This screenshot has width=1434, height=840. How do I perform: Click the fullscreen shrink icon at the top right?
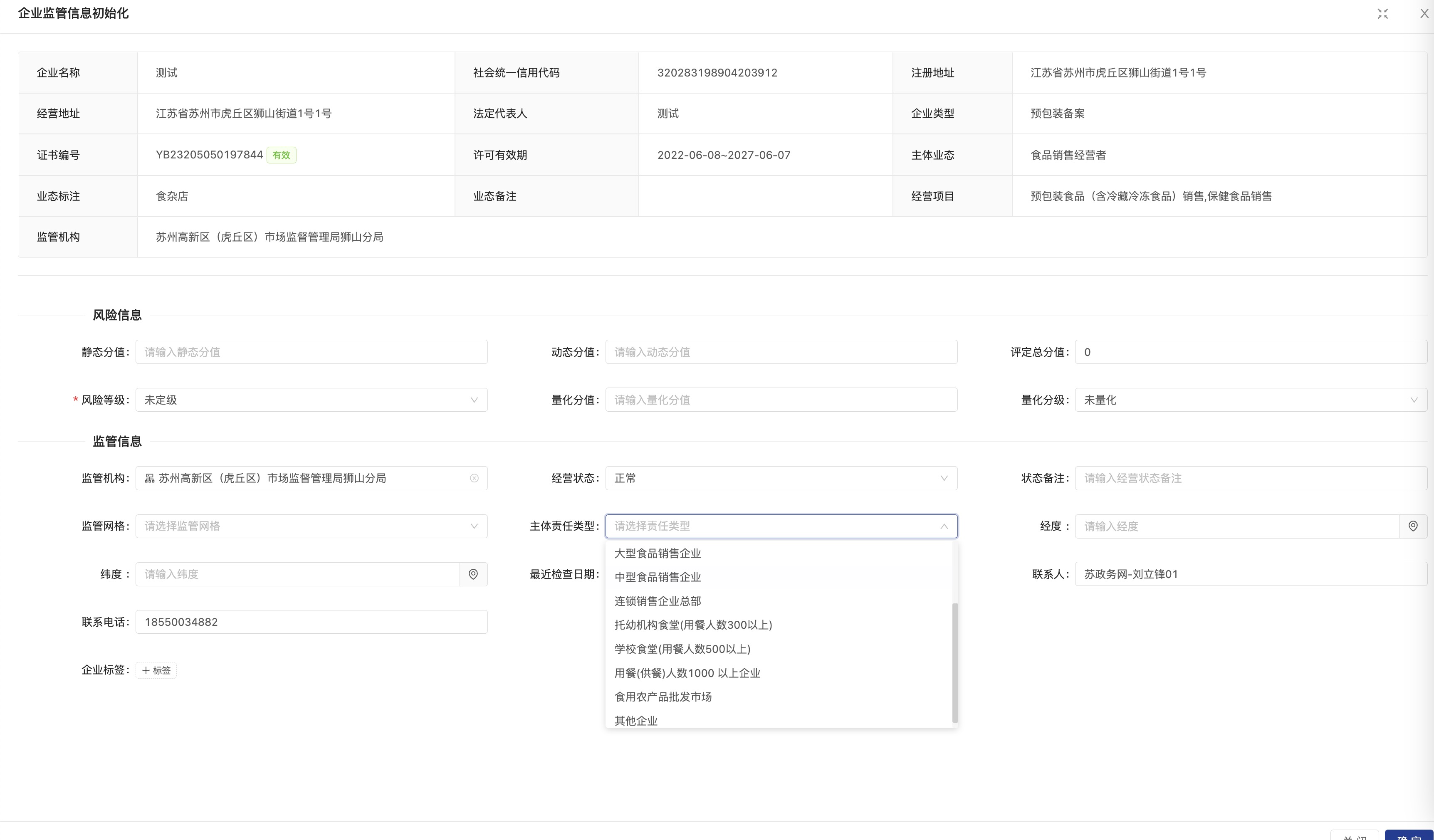click(x=1382, y=14)
